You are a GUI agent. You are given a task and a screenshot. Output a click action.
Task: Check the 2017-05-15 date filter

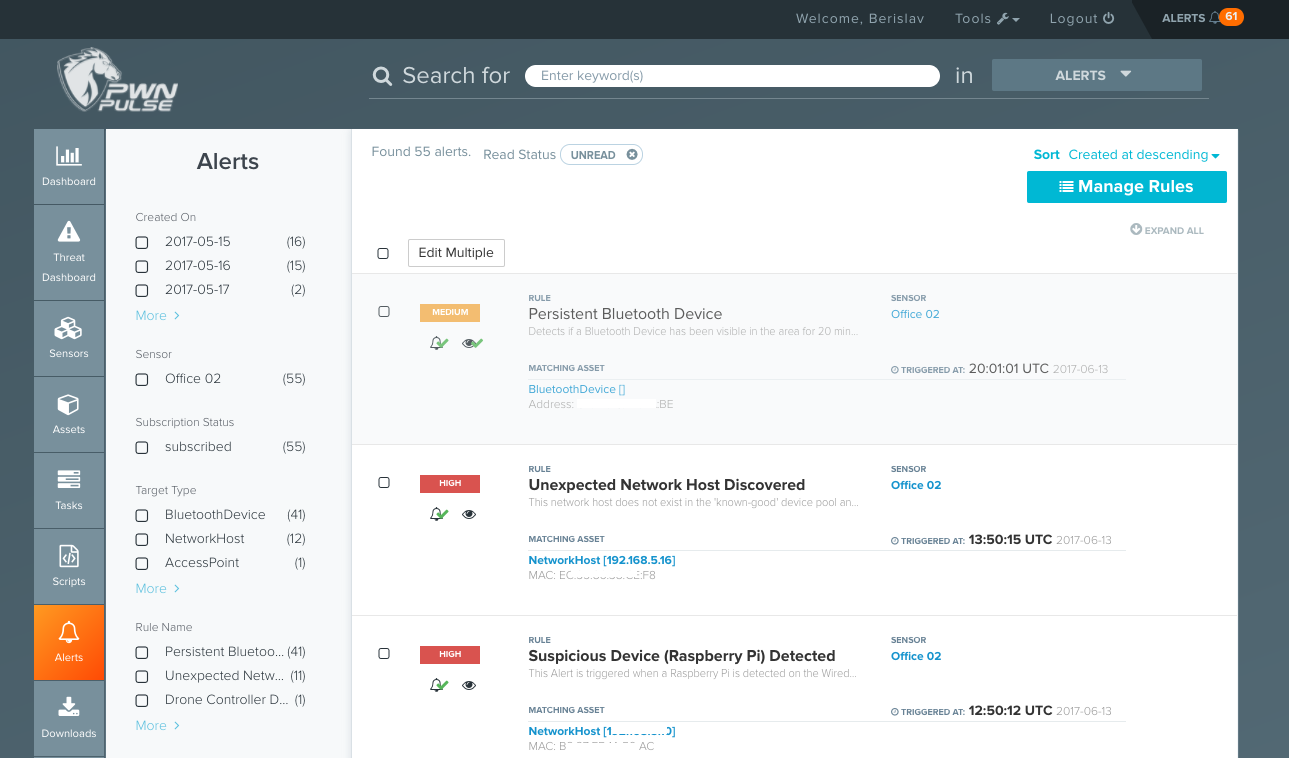(142, 242)
